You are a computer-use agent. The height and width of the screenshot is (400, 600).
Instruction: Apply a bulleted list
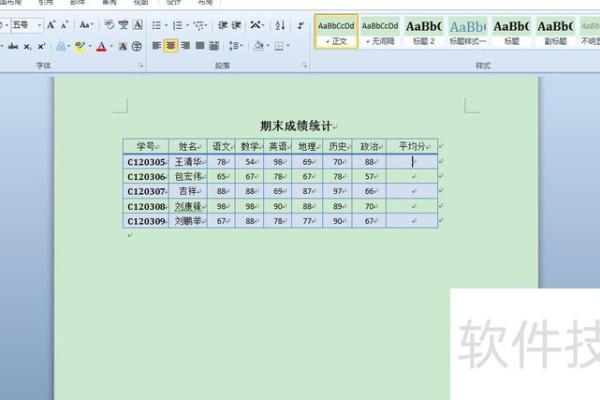[x=156, y=26]
